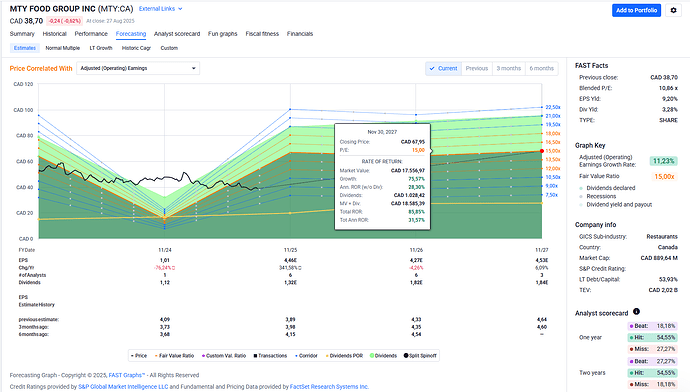Click the price change badge -0,24
This screenshot has height=392, width=690.
64,21
